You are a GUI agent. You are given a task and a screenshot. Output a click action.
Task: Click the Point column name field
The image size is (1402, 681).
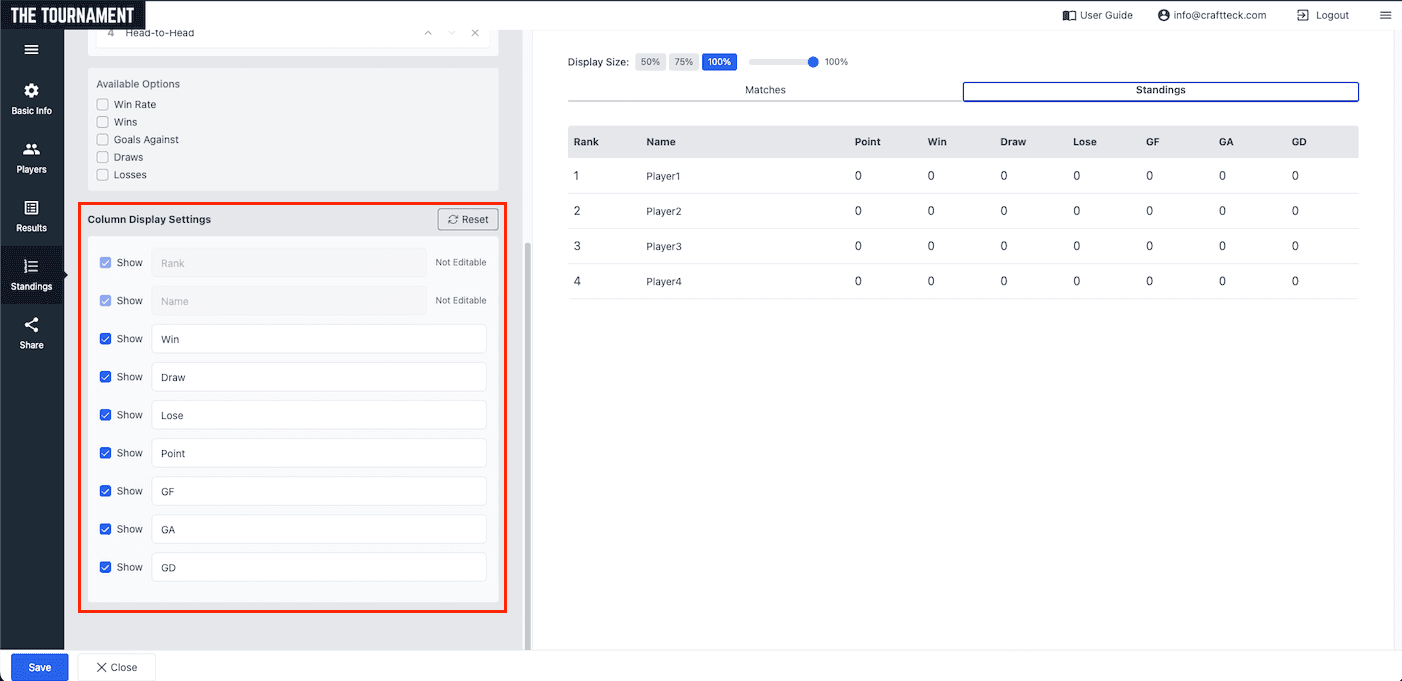(318, 453)
